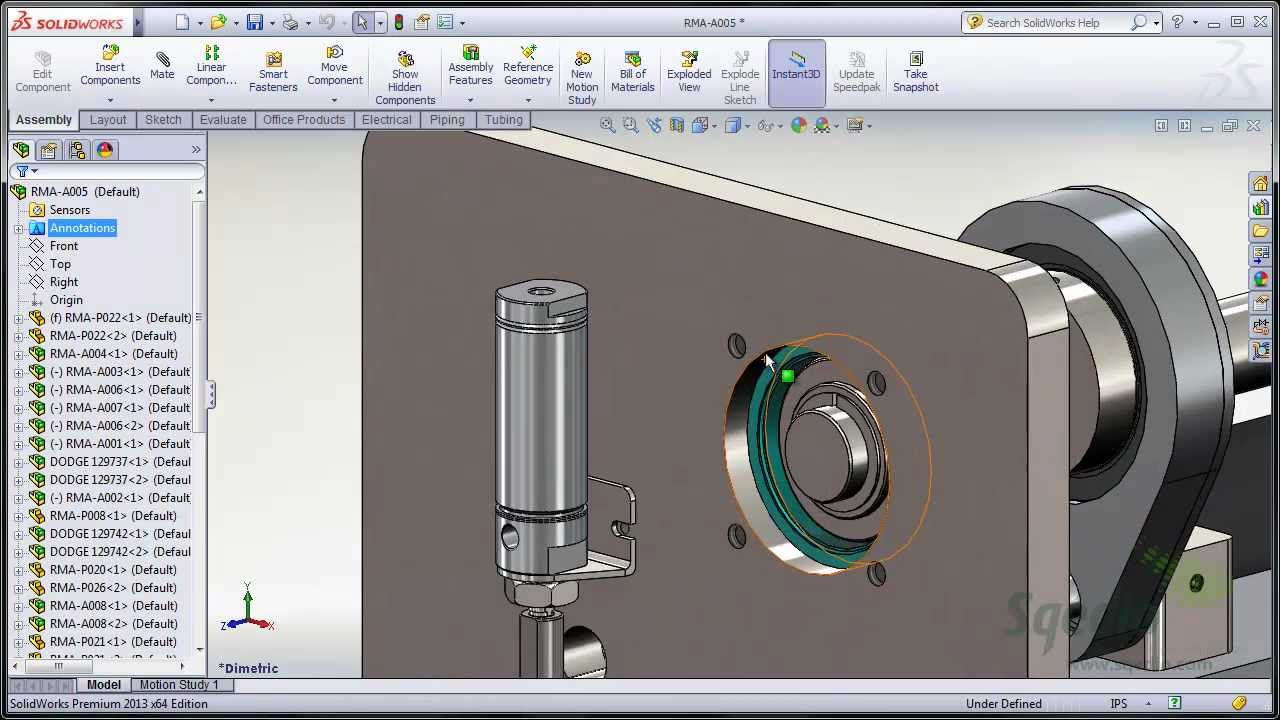The height and width of the screenshot is (720, 1280).
Task: Click Edit Appearance color wheel icon
Action: pos(799,125)
